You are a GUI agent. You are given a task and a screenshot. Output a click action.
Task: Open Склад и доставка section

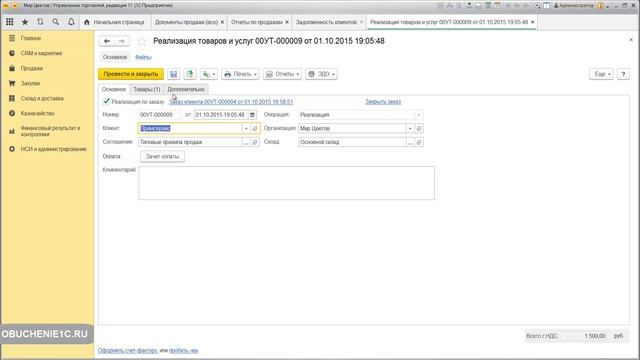[42, 98]
